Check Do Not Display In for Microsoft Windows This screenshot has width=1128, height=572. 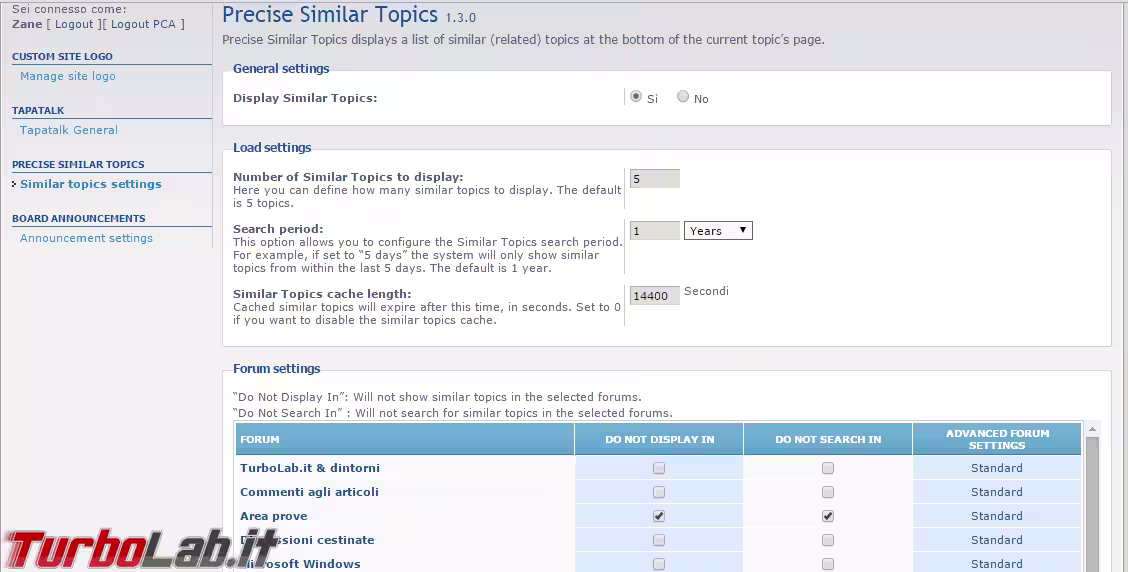tap(659, 564)
